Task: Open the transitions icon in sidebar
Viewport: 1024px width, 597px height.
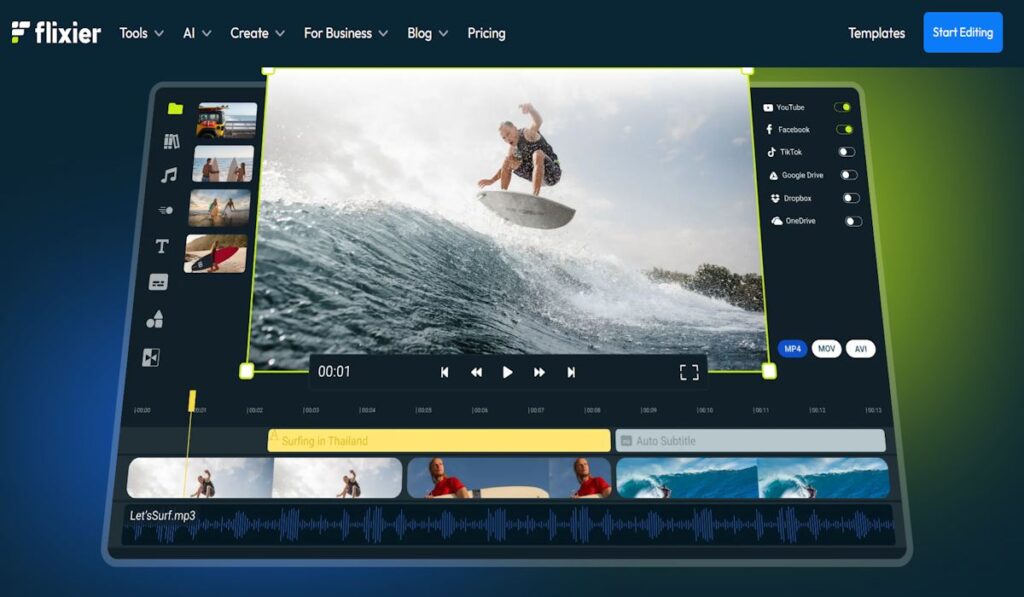Action: click(x=151, y=357)
